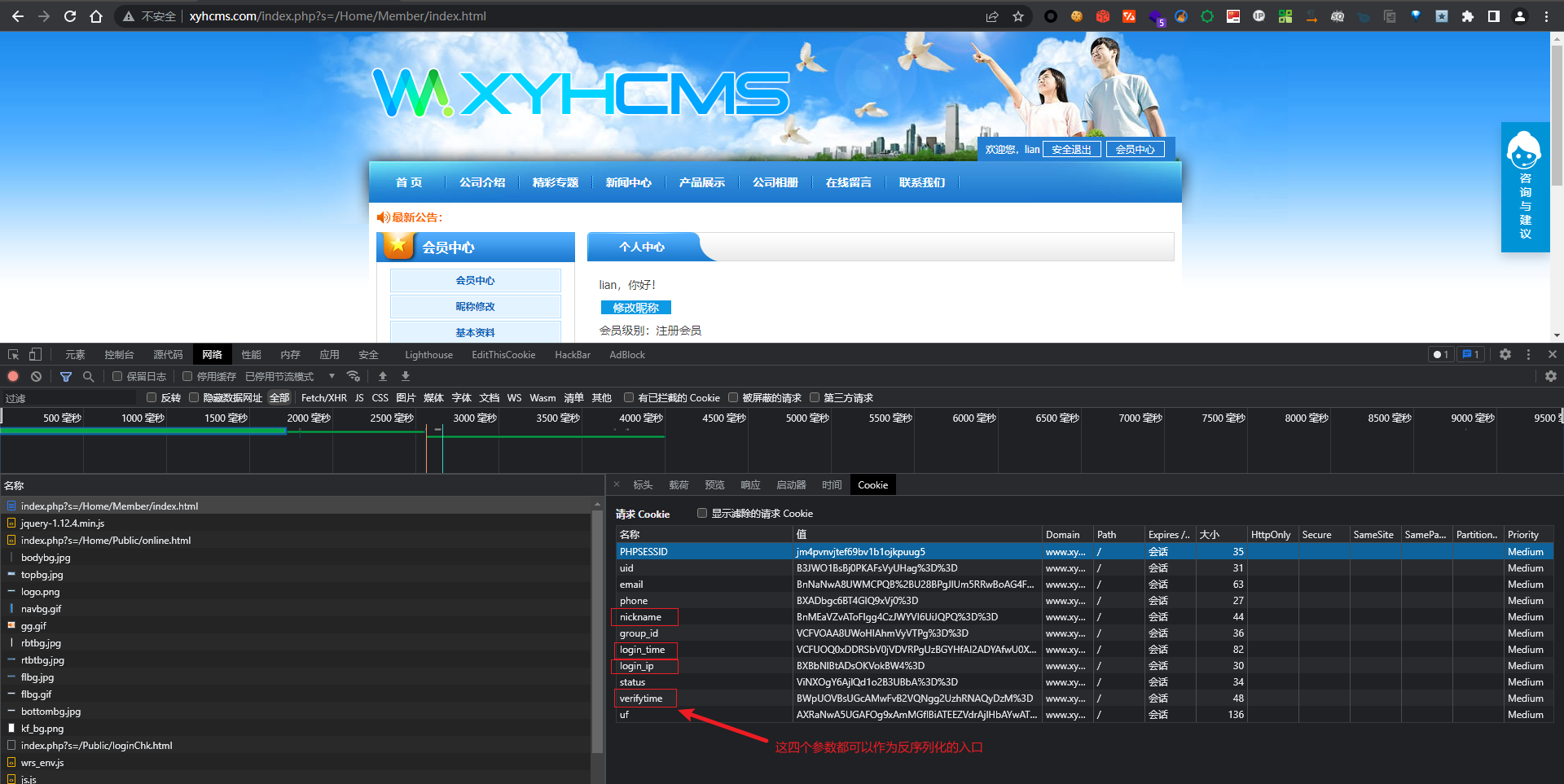Open the browser profile avatar
The width and height of the screenshot is (1564, 784).
coord(1520,16)
